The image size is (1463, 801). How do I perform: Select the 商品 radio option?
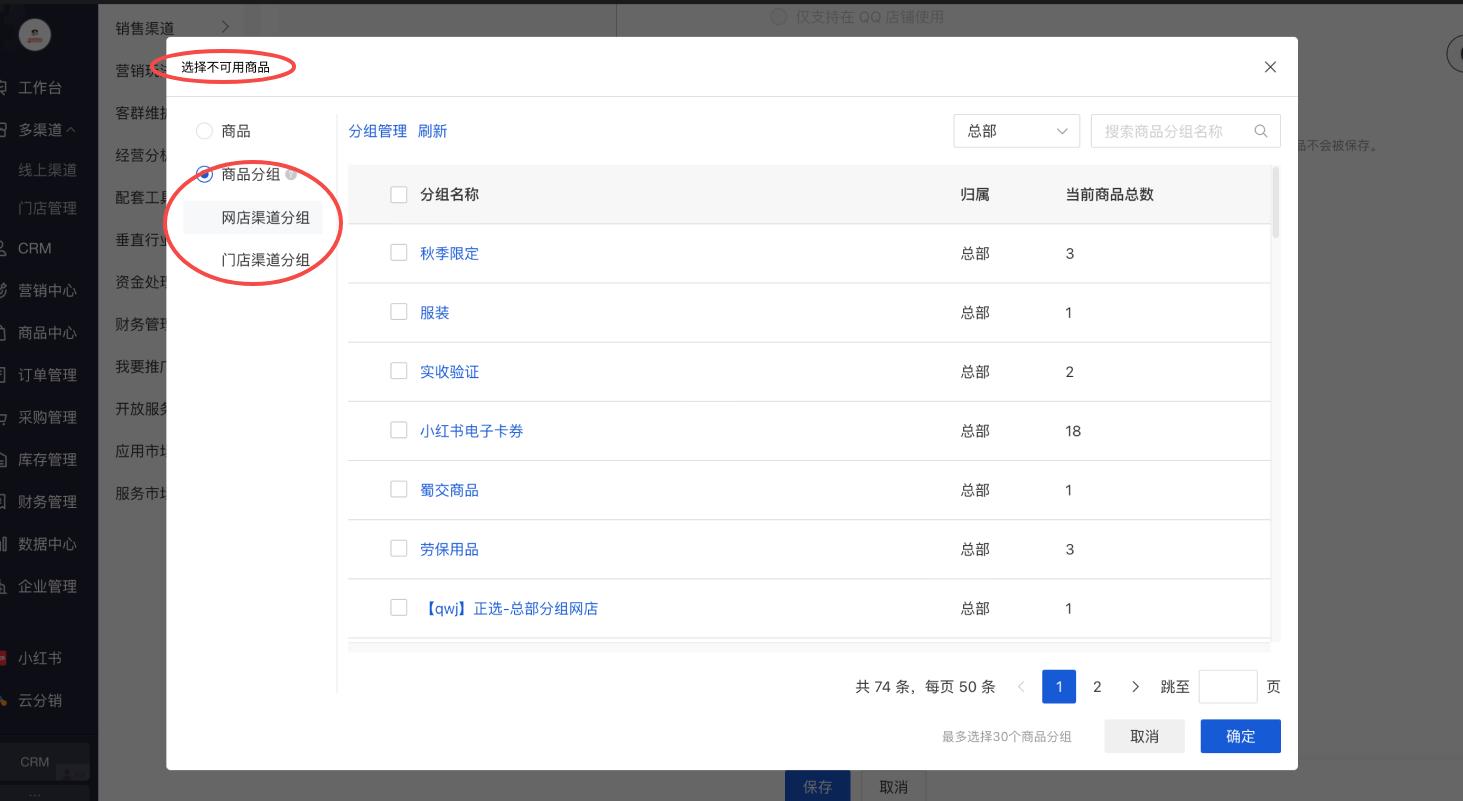tap(205, 131)
